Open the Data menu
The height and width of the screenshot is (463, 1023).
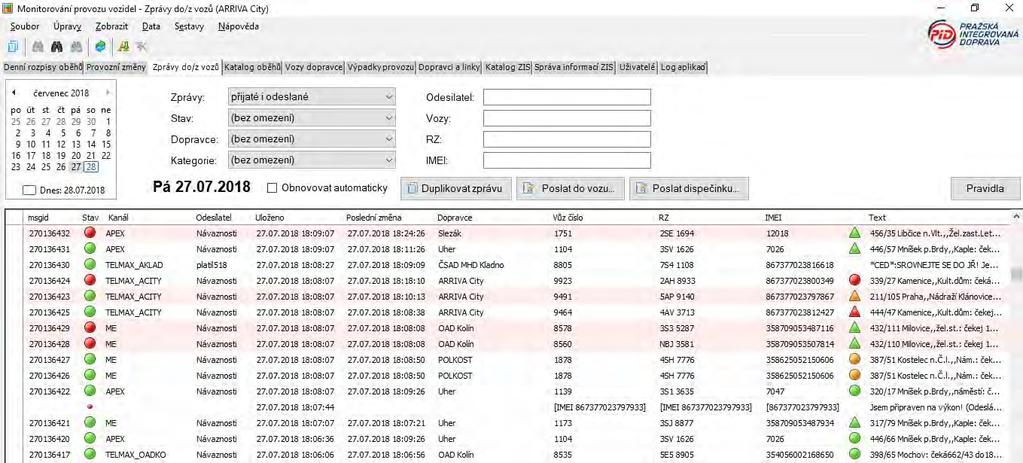pyautogui.click(x=151, y=27)
